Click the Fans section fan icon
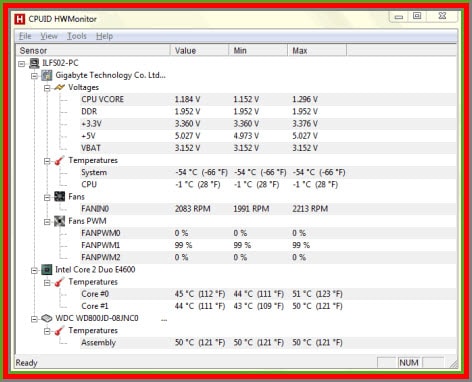472x382 pixels. 59,197
